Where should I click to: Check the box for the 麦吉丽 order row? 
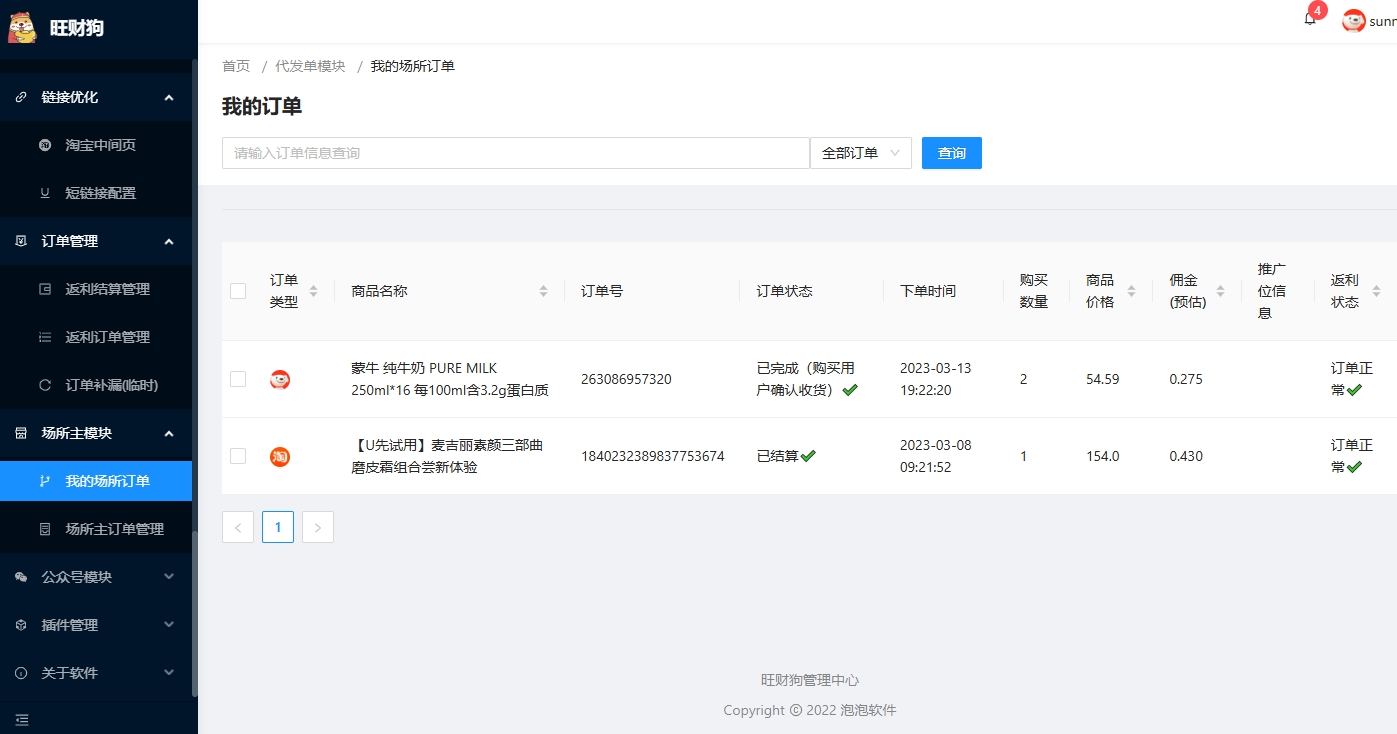(238, 456)
